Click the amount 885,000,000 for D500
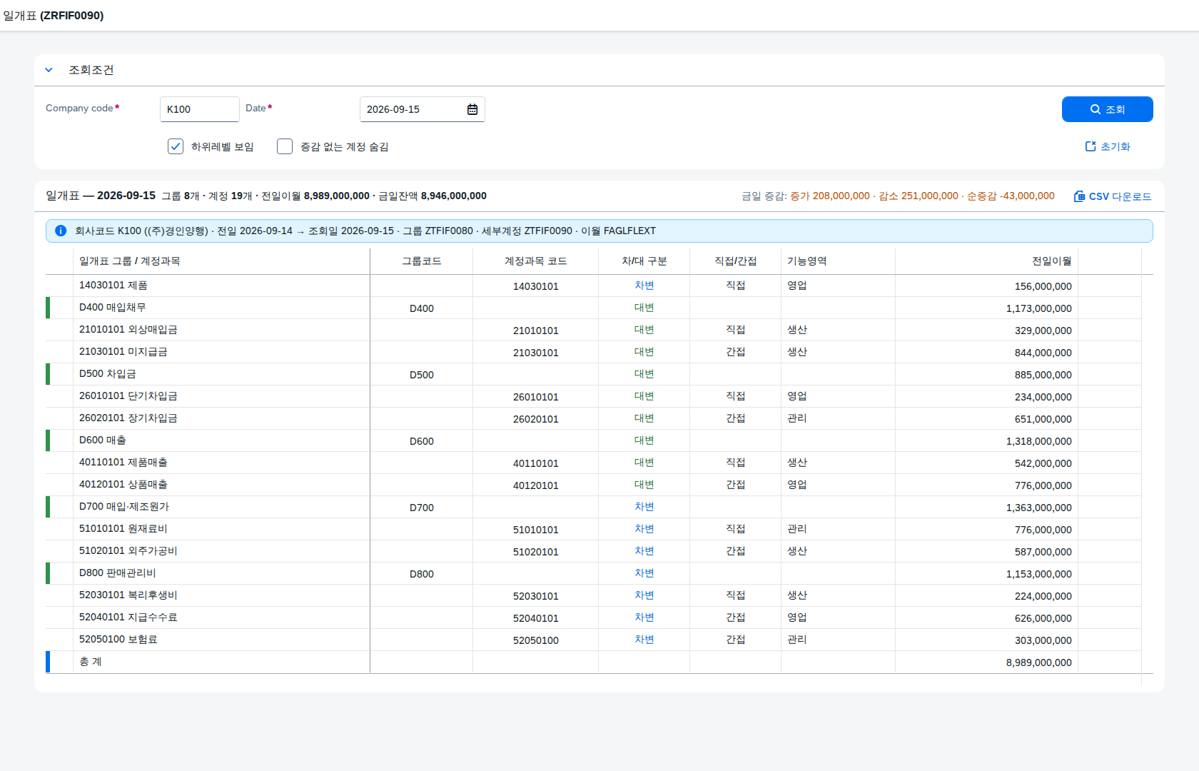 (x=1043, y=376)
